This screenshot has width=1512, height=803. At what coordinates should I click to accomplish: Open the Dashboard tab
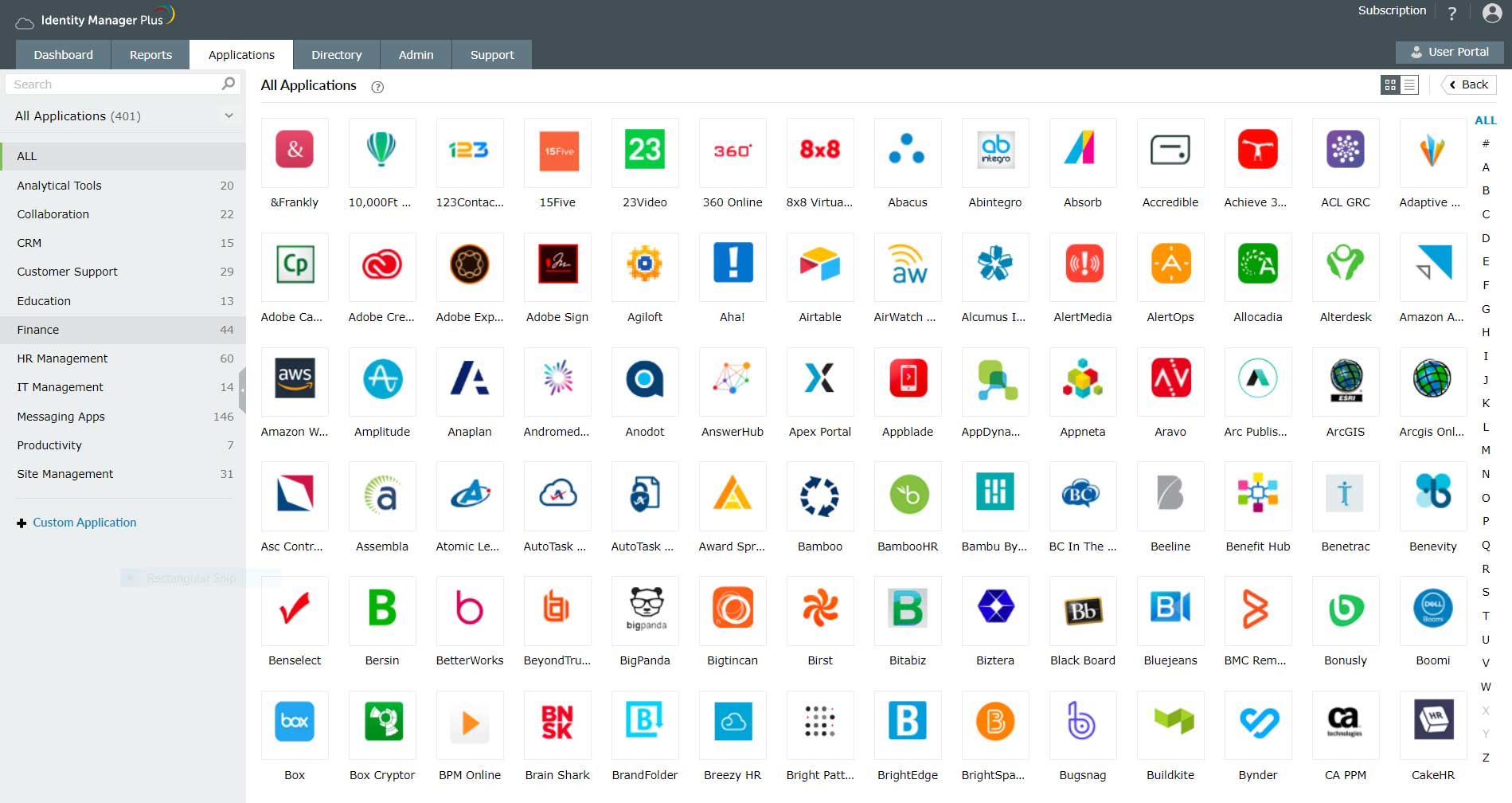pyautogui.click(x=64, y=55)
